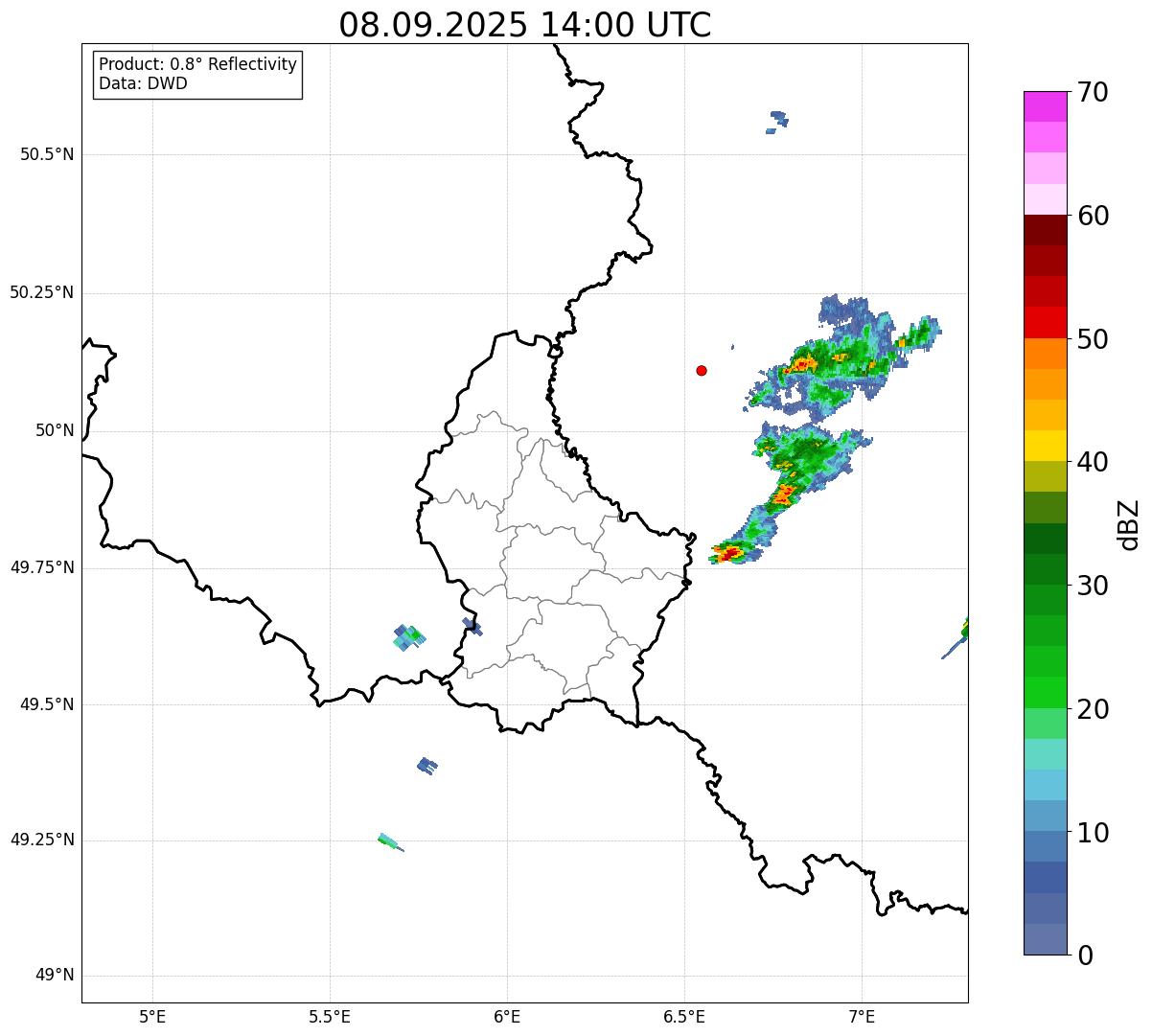
Task: Click the 40 colorbar tick label
Action: pos(1092,462)
